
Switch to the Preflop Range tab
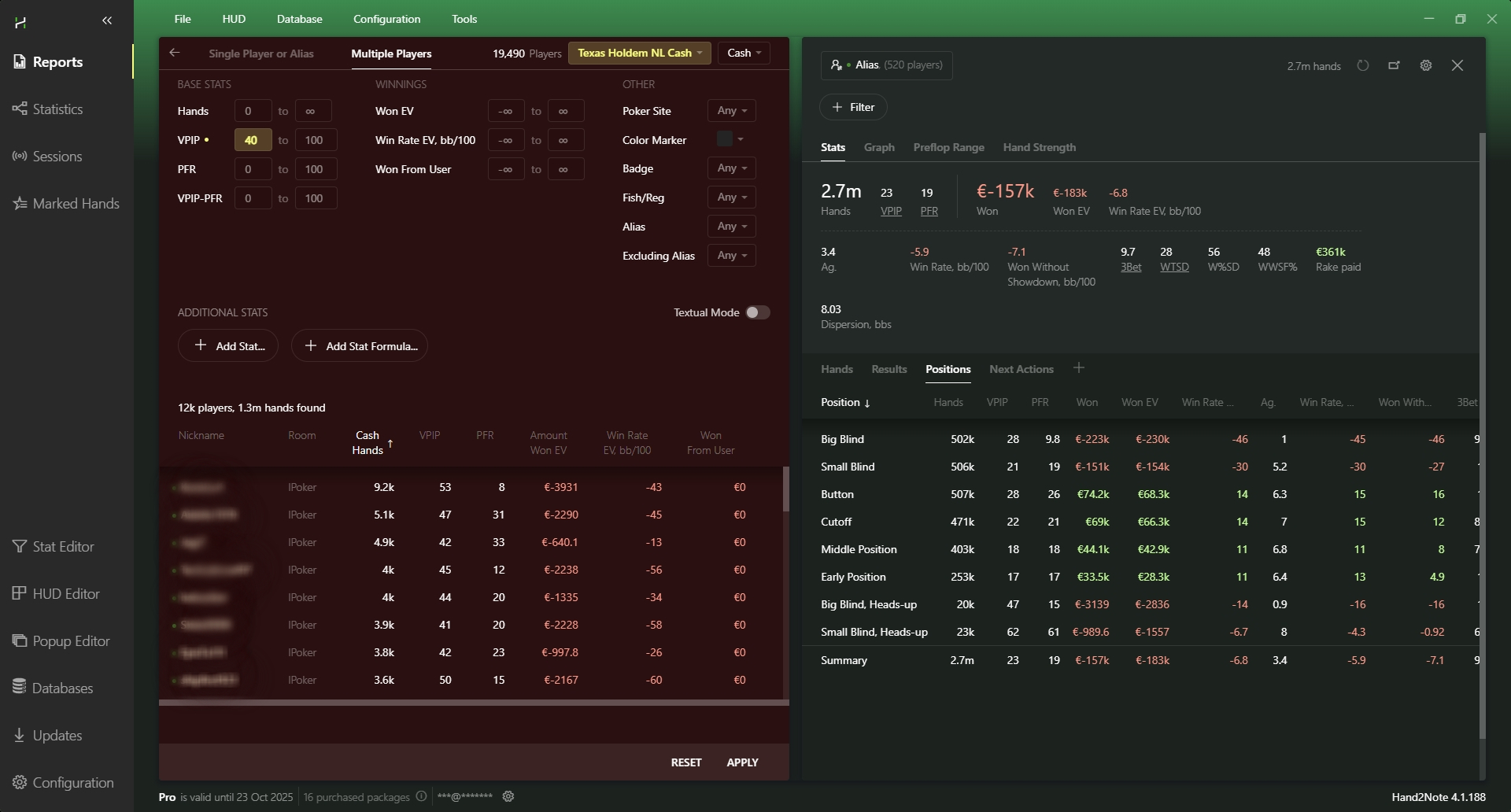tap(948, 148)
